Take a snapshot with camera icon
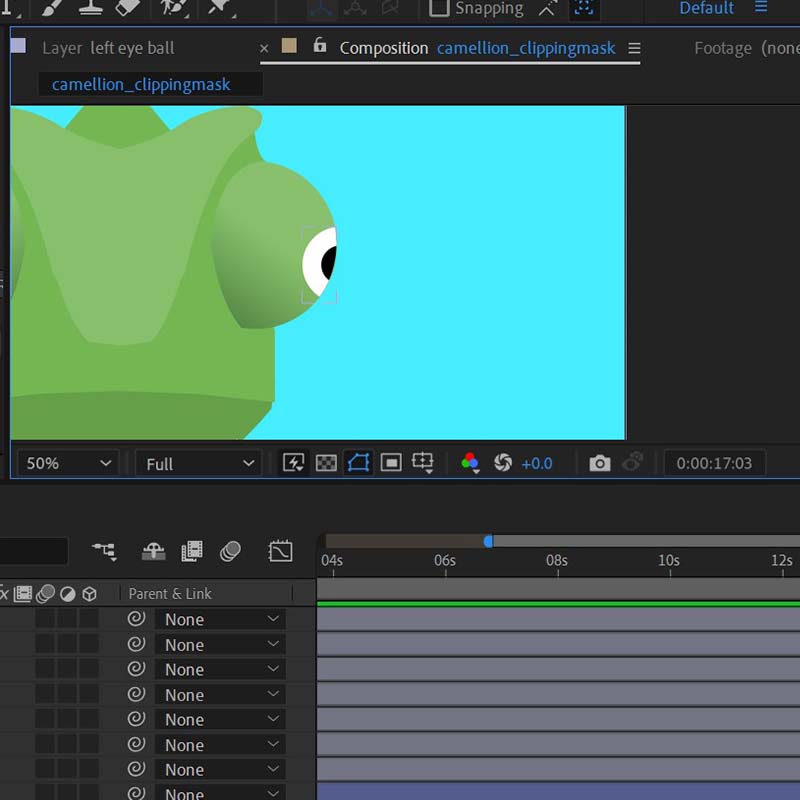This screenshot has width=800, height=800. (599, 463)
